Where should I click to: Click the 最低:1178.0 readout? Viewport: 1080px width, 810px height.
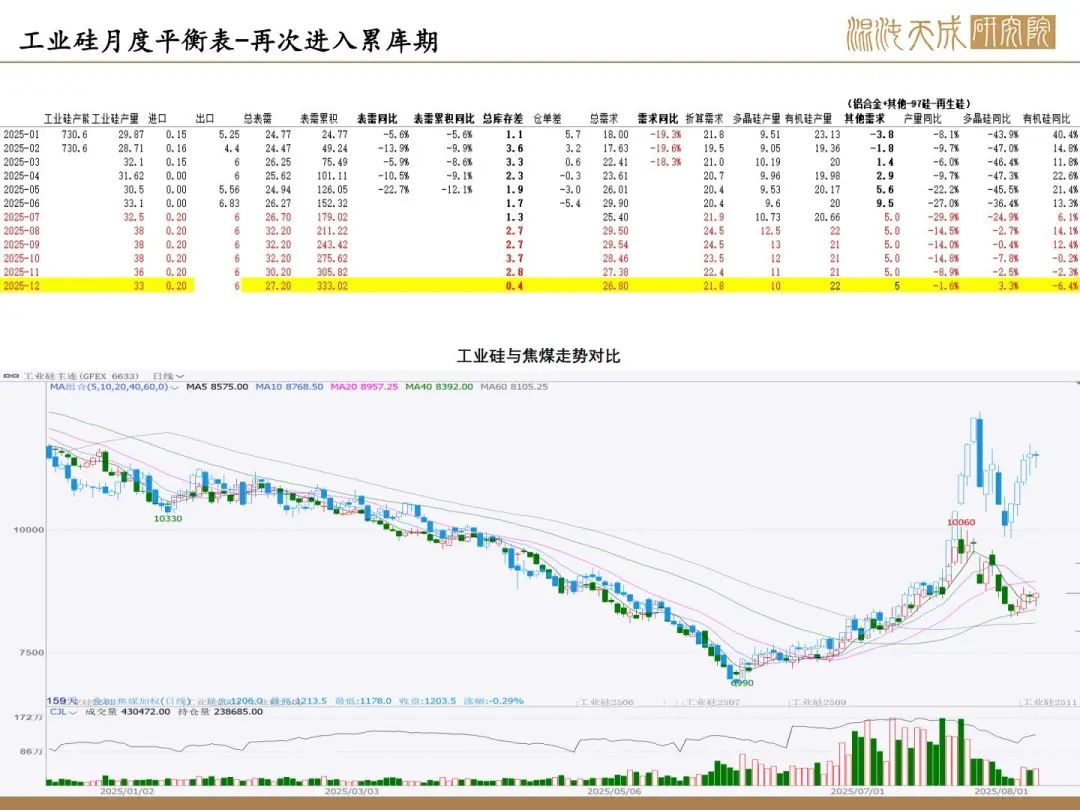pyautogui.click(x=363, y=700)
